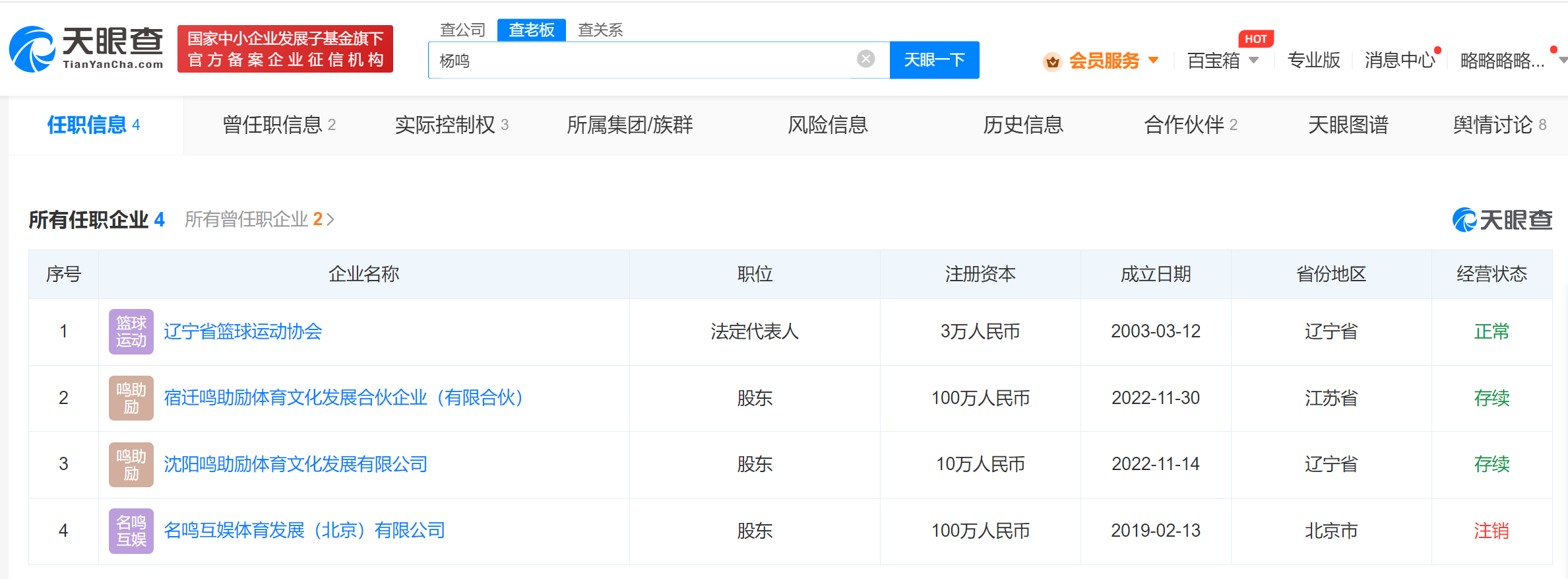The image size is (1568, 579).
Task: Click the 10万人民币 capital cell
Action: [x=980, y=465]
